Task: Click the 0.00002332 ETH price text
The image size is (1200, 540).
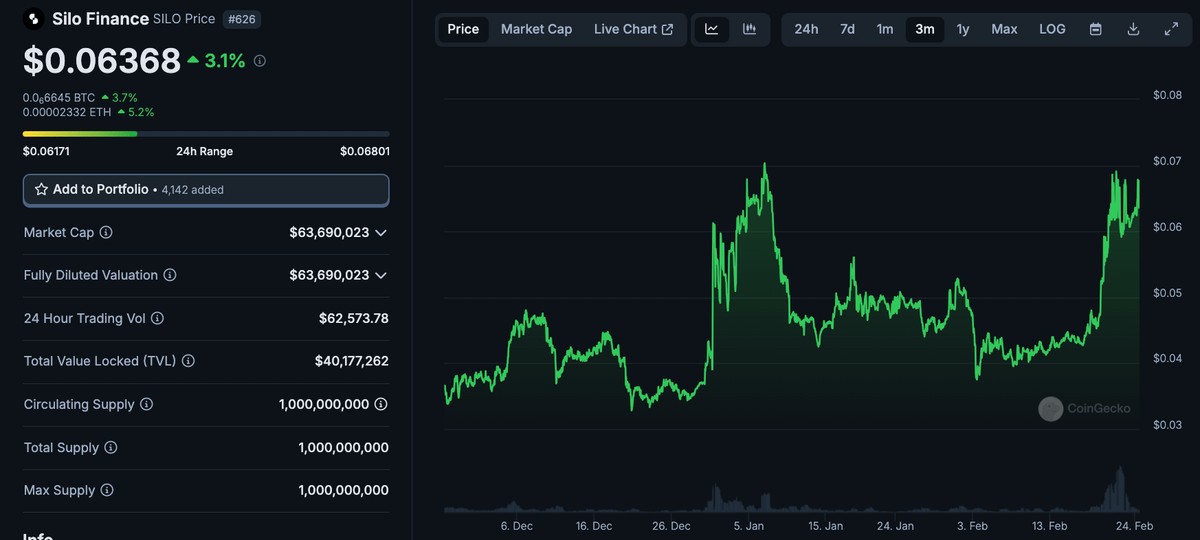Action: click(x=67, y=112)
